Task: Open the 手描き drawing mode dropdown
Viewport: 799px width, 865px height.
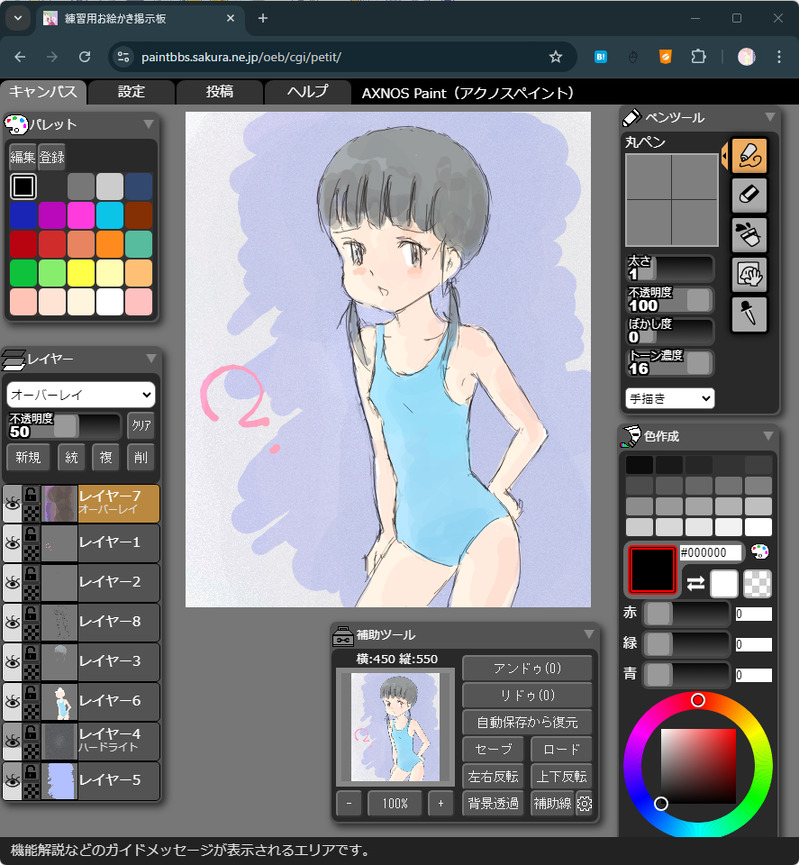Action: point(669,398)
